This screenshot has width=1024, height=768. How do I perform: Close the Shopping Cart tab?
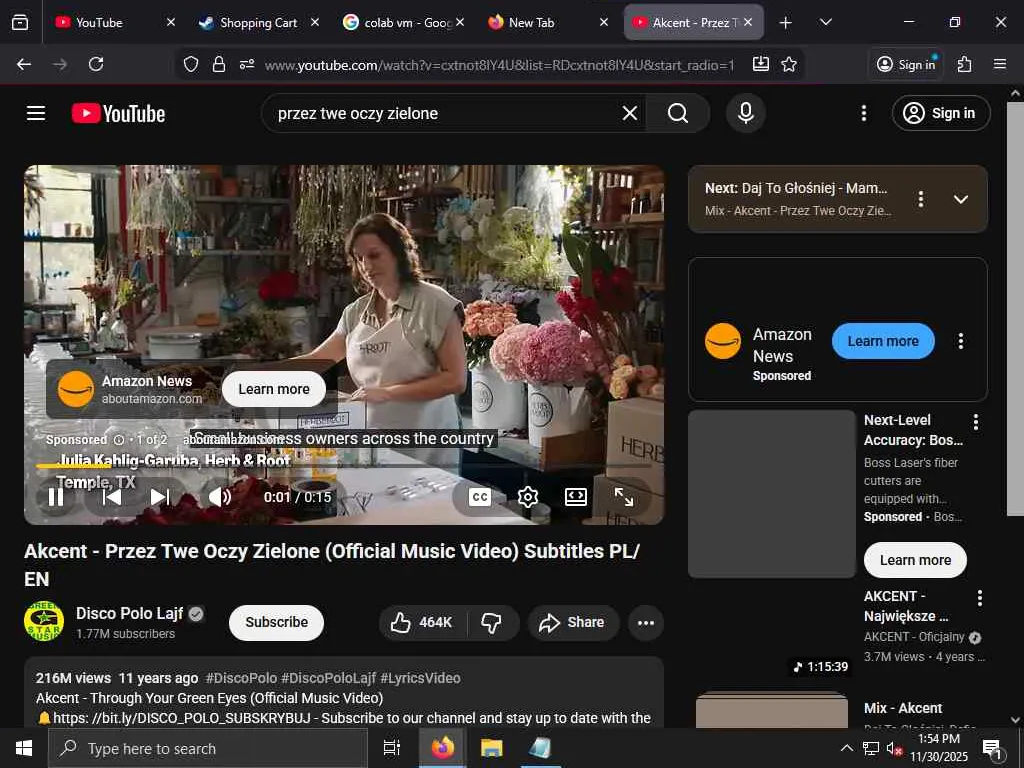pos(315,22)
